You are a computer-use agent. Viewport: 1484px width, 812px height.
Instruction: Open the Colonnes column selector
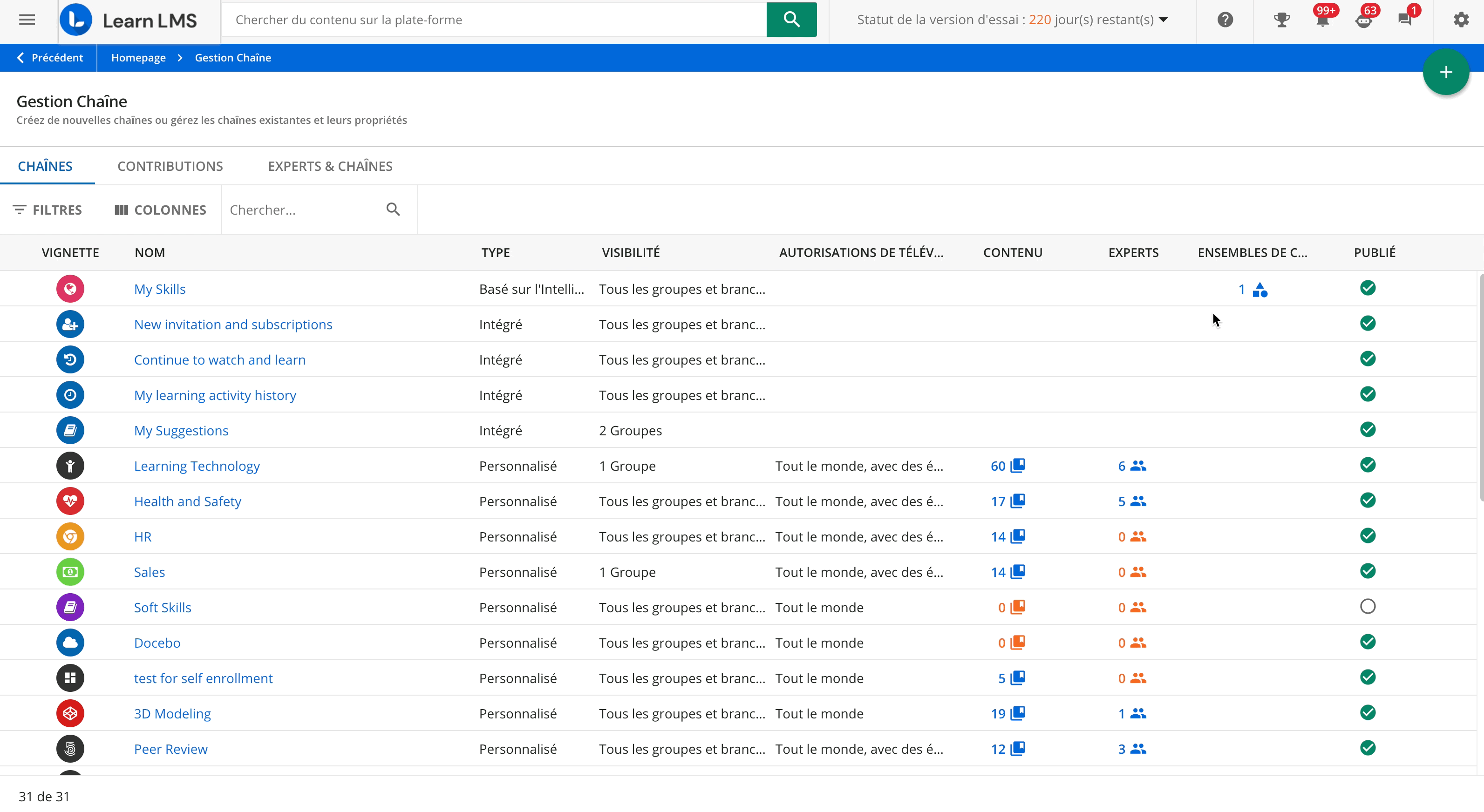160,210
